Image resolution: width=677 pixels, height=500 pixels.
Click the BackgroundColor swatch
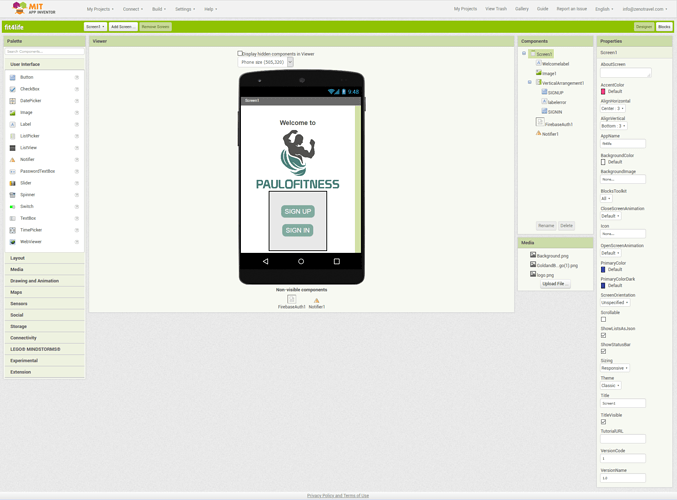click(x=603, y=162)
